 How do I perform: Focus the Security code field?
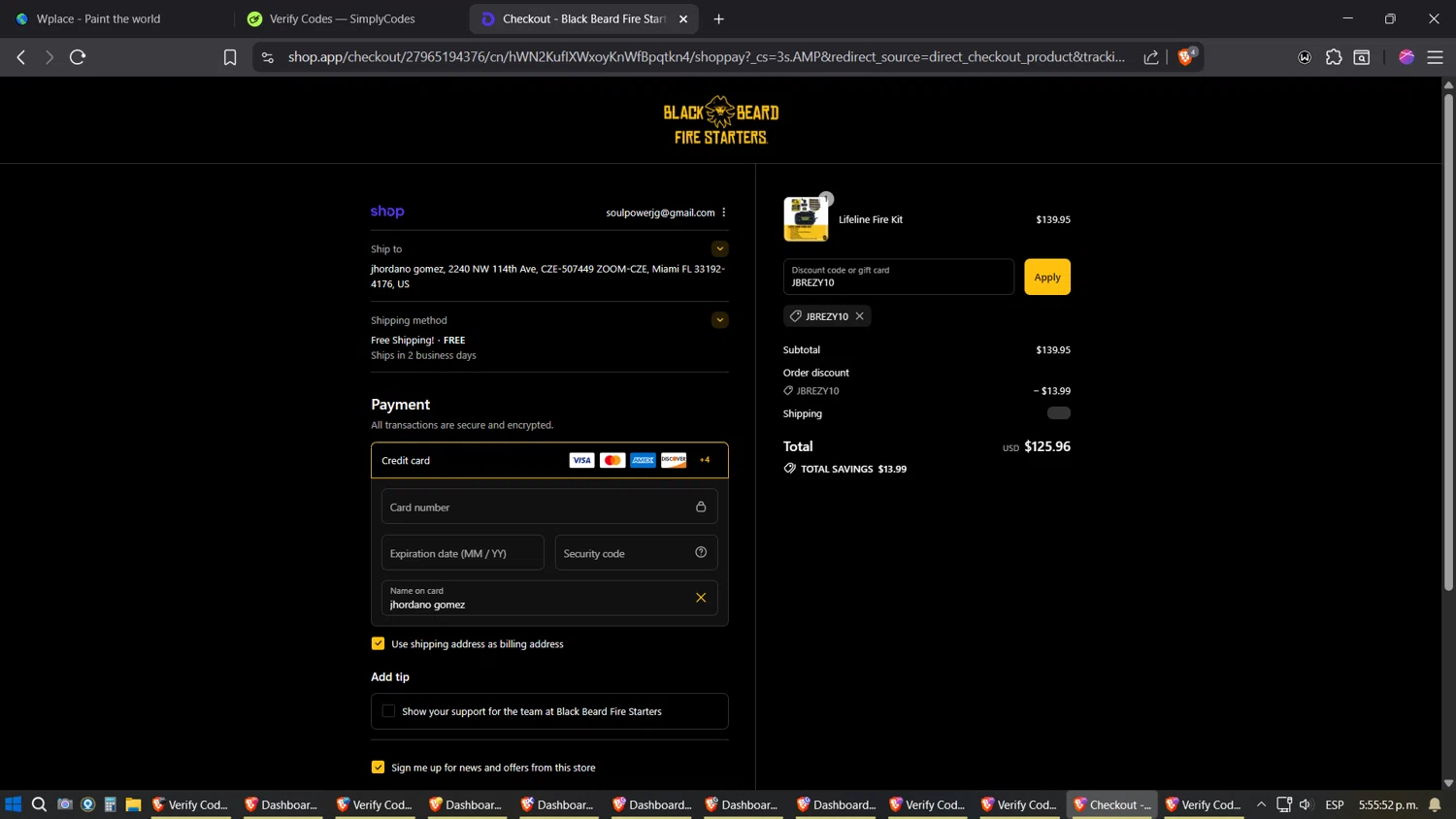coord(636,553)
